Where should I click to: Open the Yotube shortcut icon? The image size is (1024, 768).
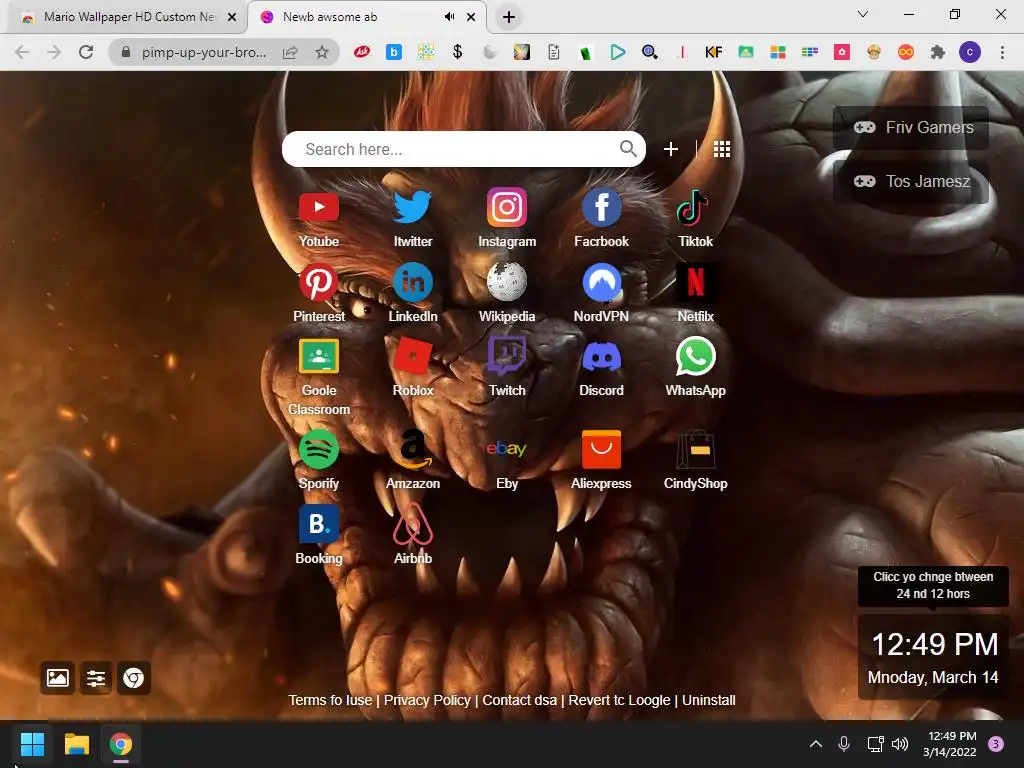(319, 208)
